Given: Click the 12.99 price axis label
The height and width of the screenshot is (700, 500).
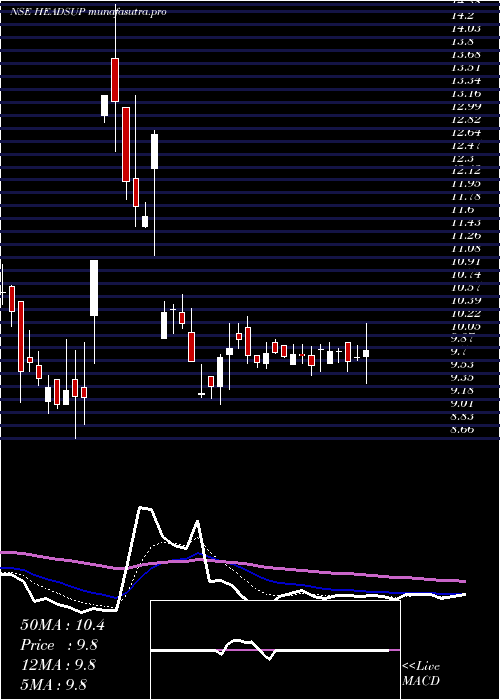Looking at the screenshot, I should click(x=466, y=107).
